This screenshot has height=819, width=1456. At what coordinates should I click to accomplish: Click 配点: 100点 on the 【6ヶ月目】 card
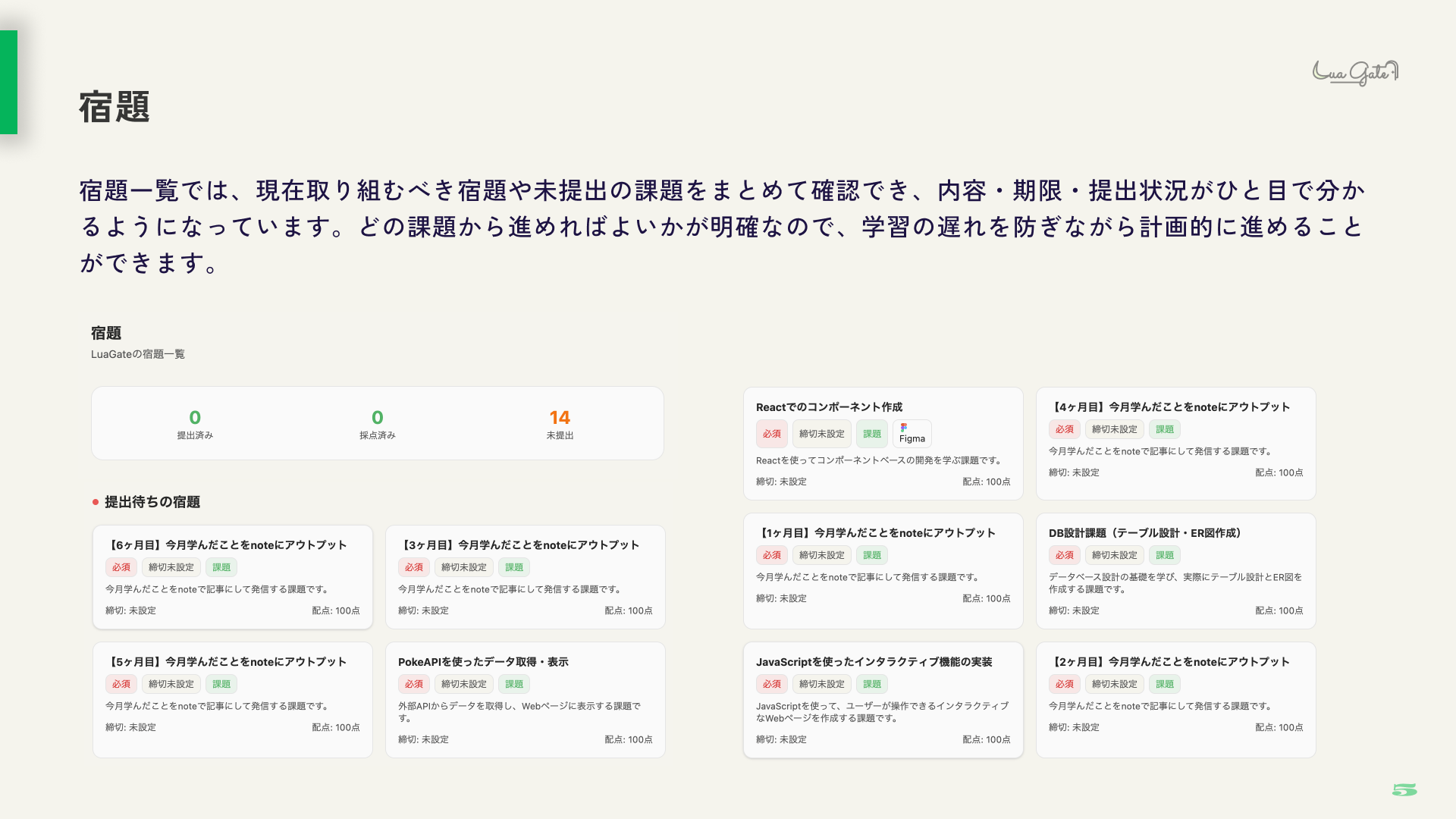tap(336, 610)
